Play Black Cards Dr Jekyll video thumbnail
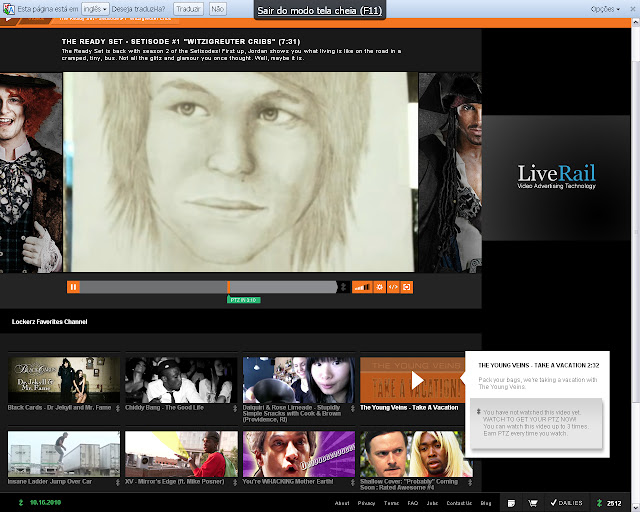This screenshot has width=640, height=512. [x=64, y=380]
